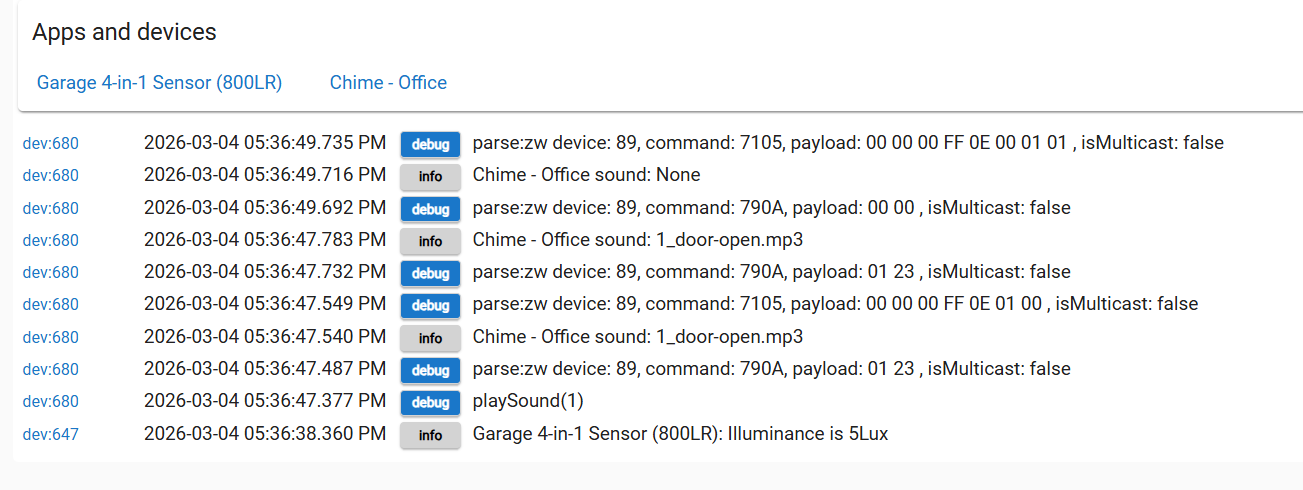
Task: Filter logs by Chime - Office
Action: pyautogui.click(x=388, y=83)
